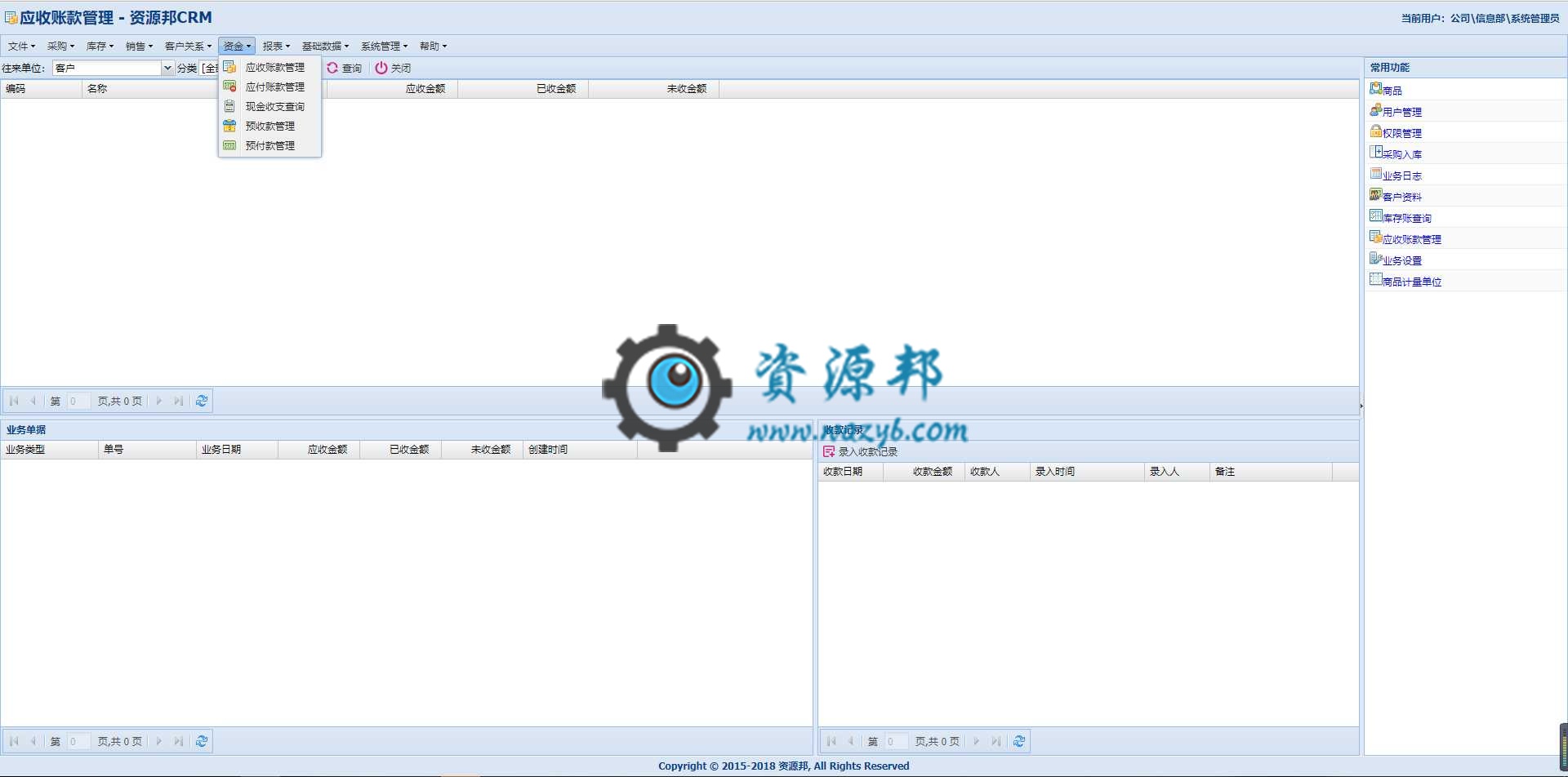Click the 查询 refresh toolbar button
This screenshot has height=777, width=1568.
point(345,69)
